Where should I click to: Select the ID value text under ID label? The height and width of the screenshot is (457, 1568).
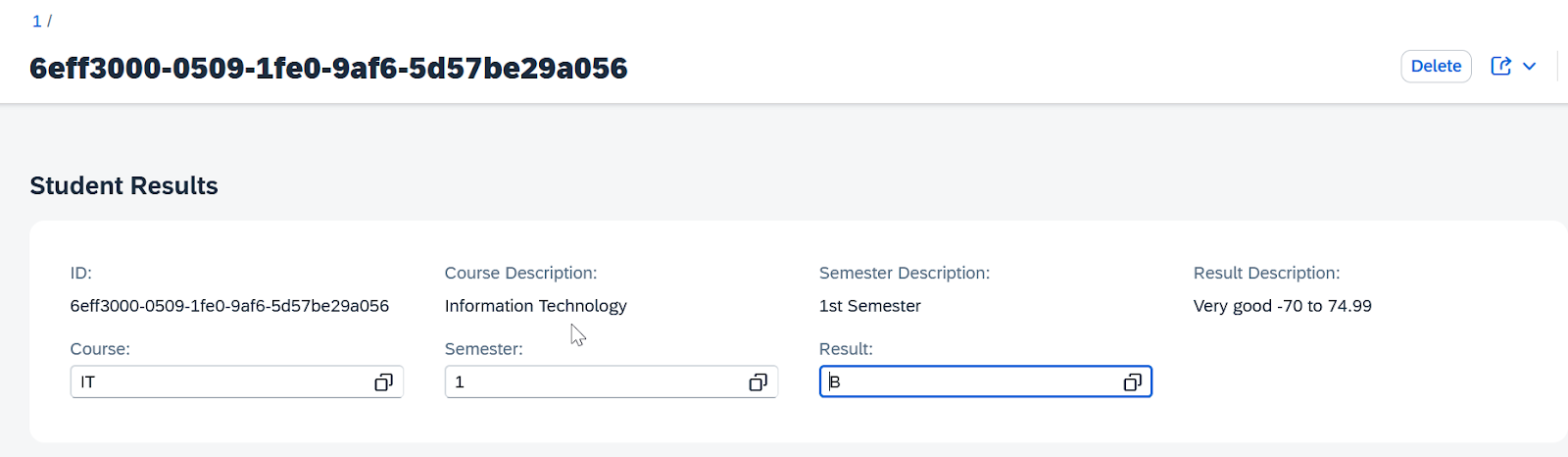(229, 306)
